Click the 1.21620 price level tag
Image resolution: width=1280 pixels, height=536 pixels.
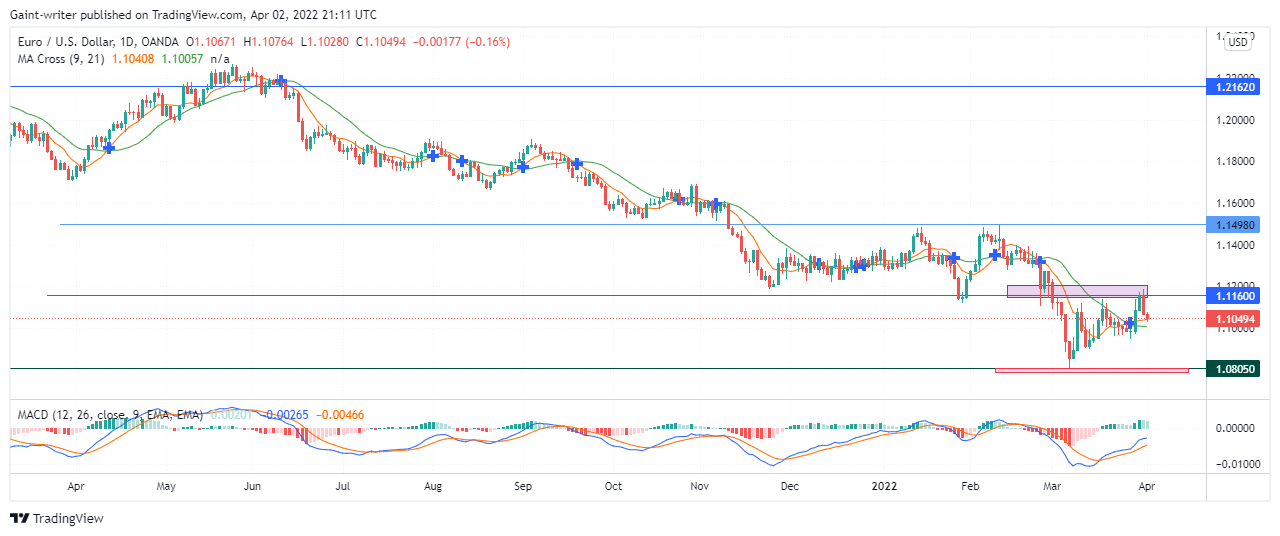[x=1235, y=88]
